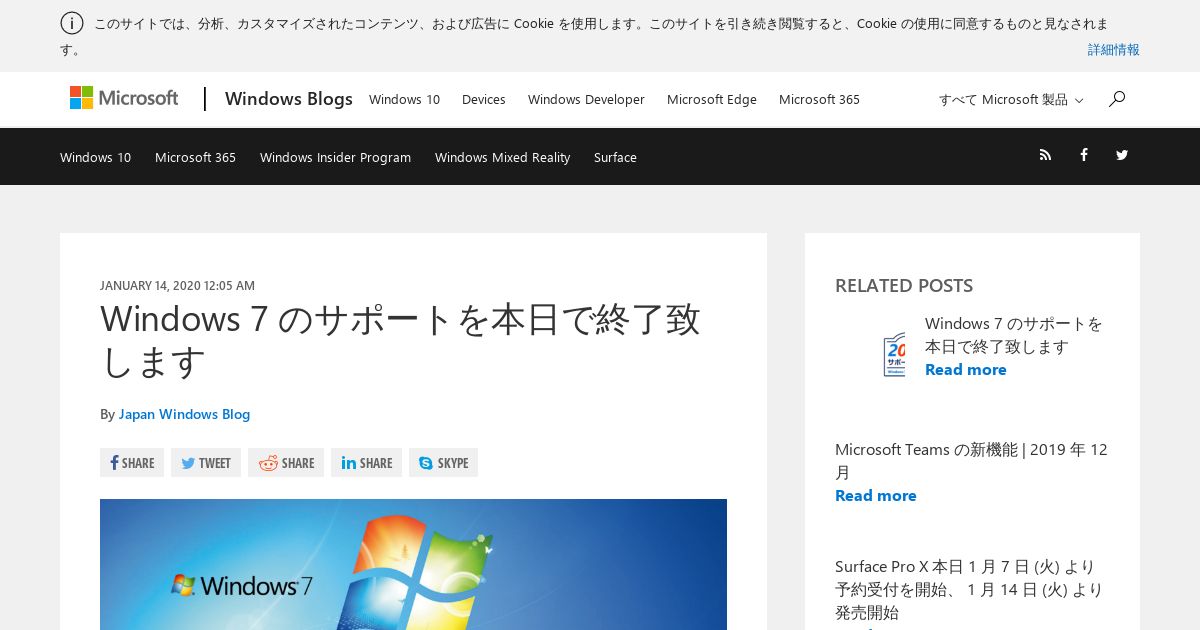Viewport: 1200px width, 630px height.
Task: Open the search magnifier icon
Action: 1117,98
